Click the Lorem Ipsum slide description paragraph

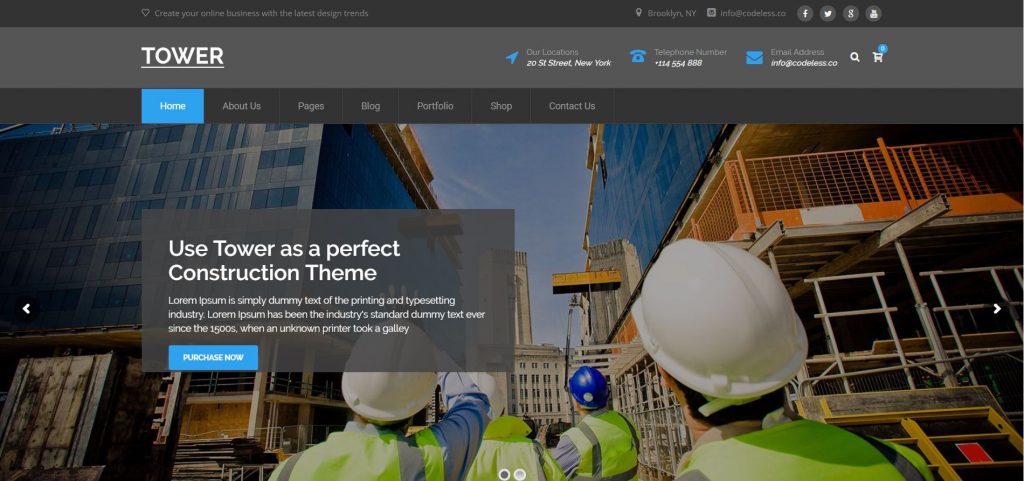pyautogui.click(x=327, y=315)
